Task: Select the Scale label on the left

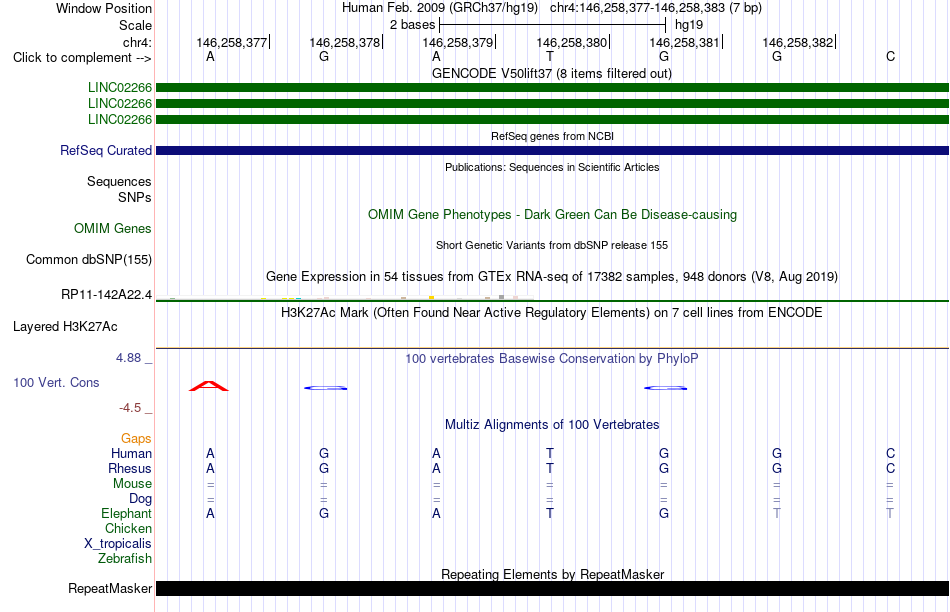Action: pos(135,25)
